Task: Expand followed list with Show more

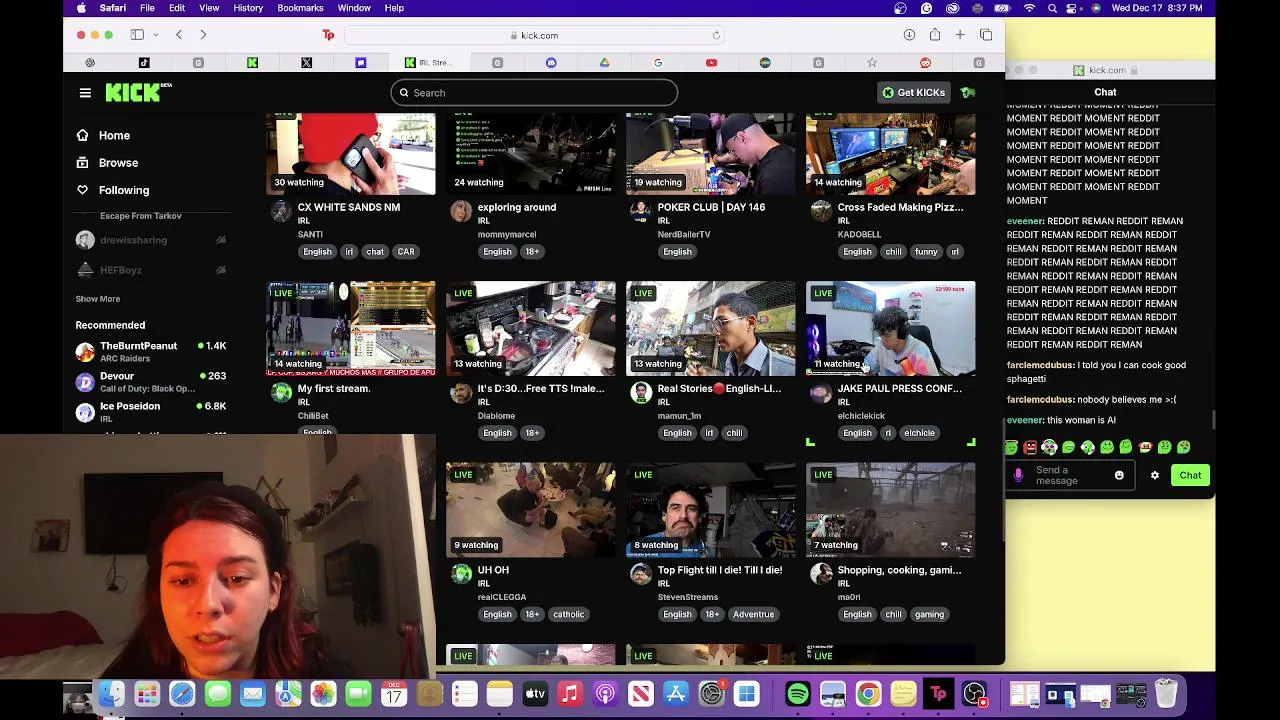Action: (98, 299)
